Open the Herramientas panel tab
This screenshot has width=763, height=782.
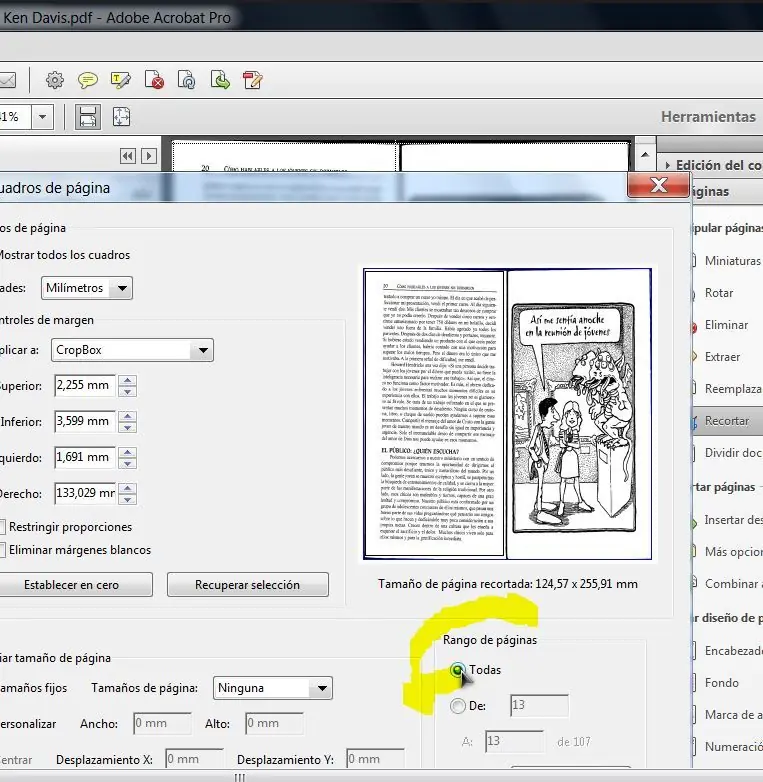coord(708,117)
